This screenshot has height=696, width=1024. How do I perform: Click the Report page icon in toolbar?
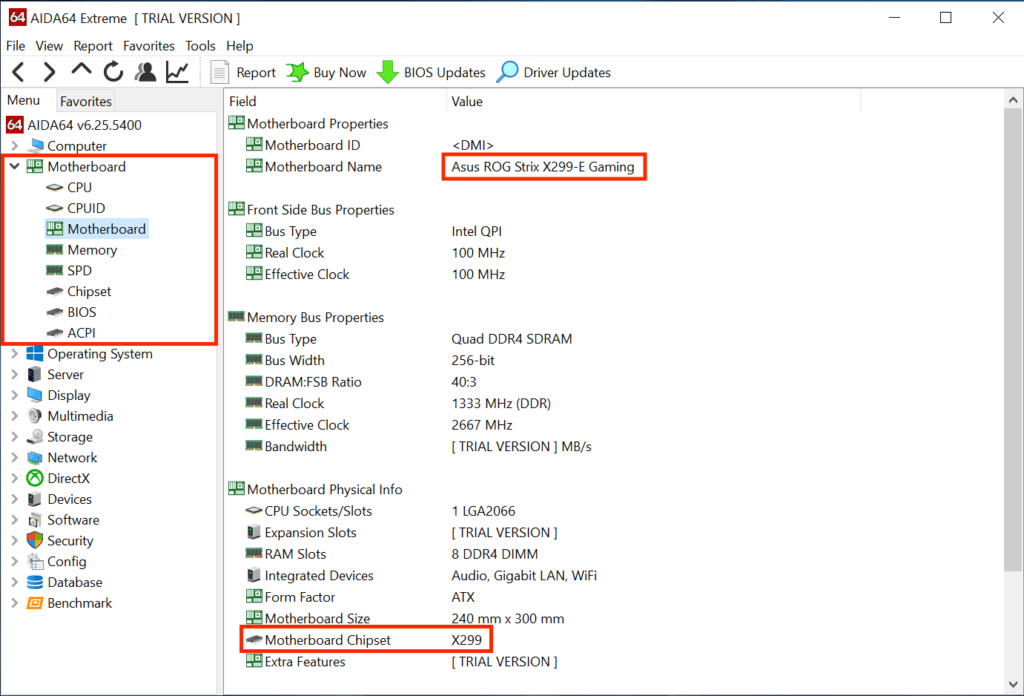(x=219, y=72)
